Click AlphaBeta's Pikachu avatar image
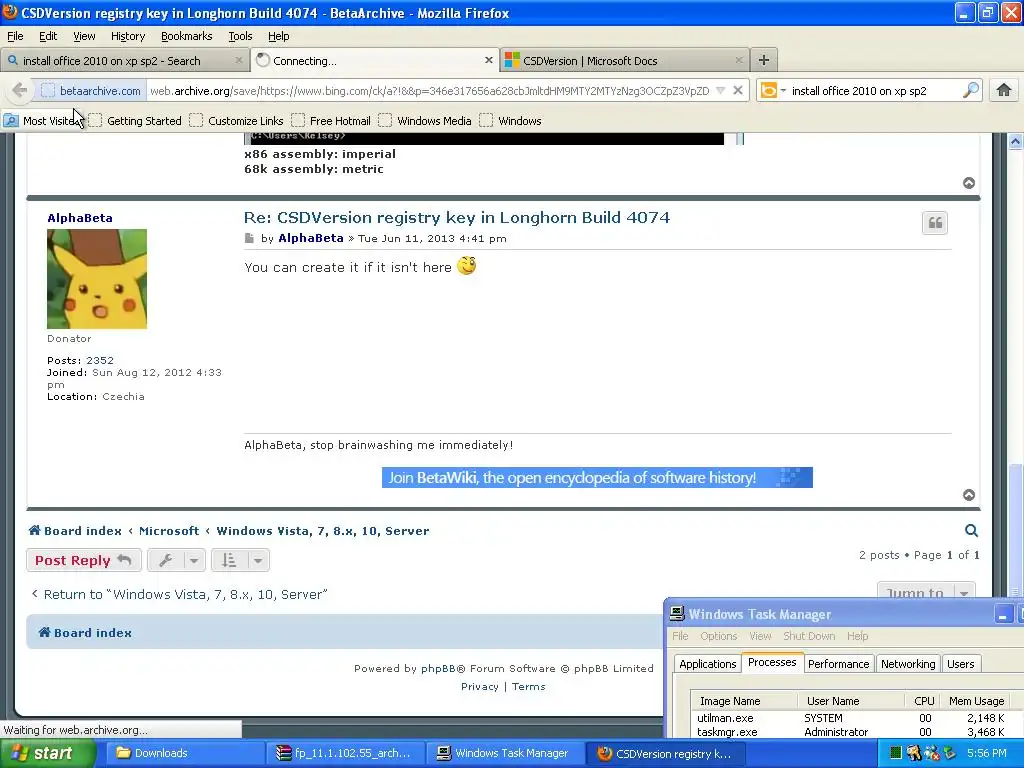Viewport: 1024px width, 768px height. (x=97, y=279)
